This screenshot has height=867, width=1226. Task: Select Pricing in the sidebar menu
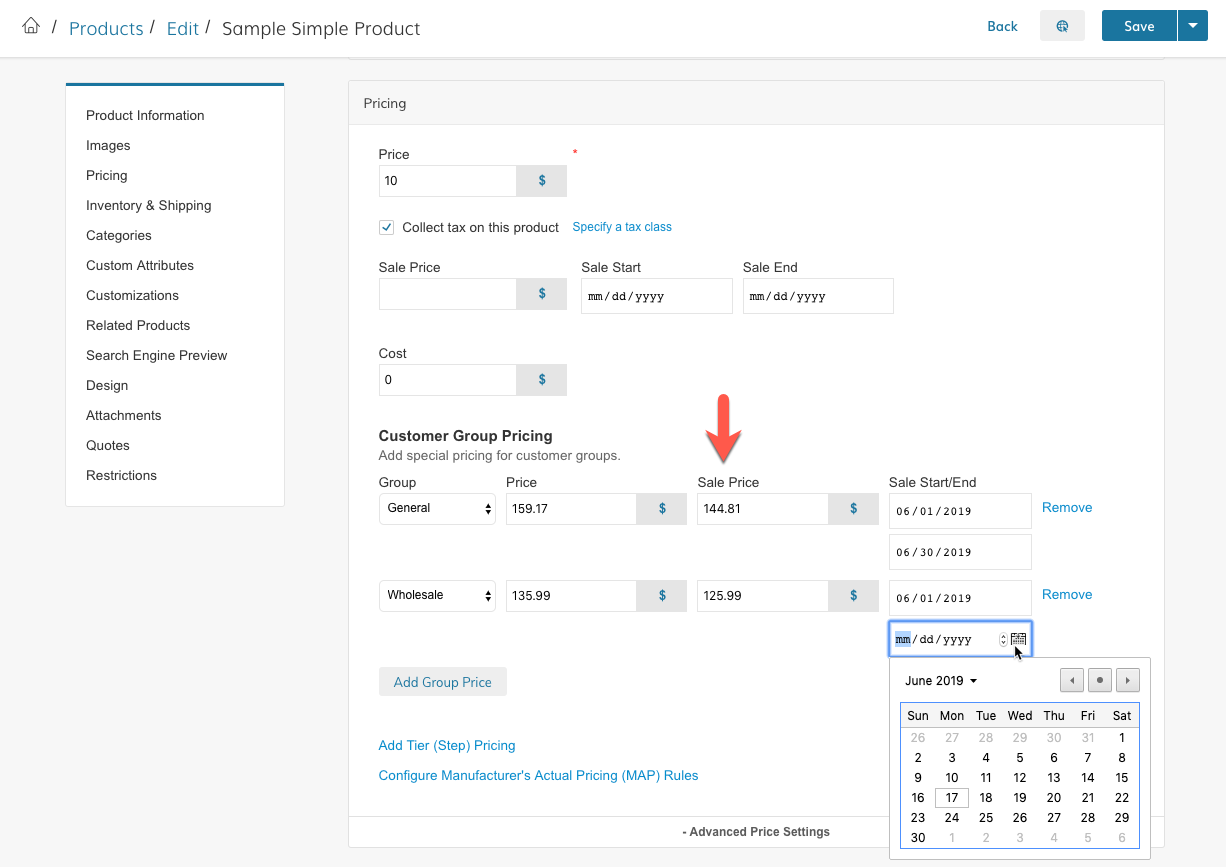click(106, 175)
